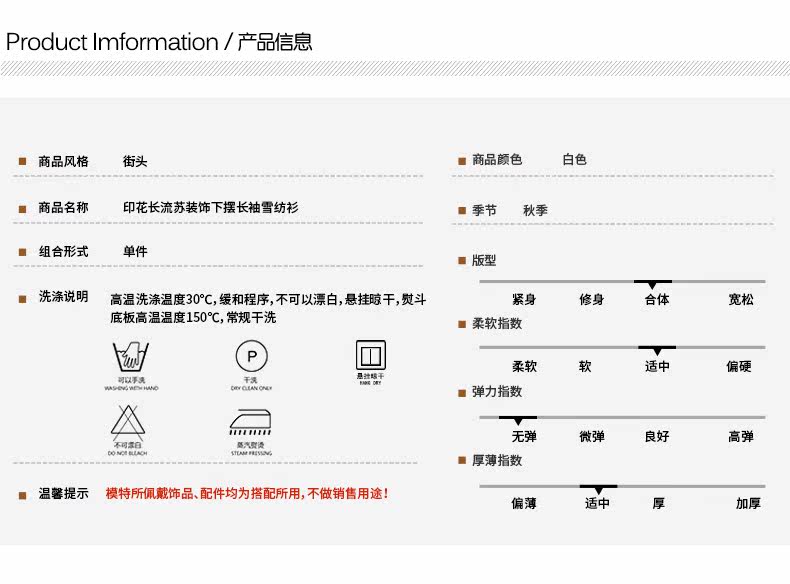Click the STEAM PRESSING caption
Viewport: 790px width, 584px height.
click(x=251, y=453)
